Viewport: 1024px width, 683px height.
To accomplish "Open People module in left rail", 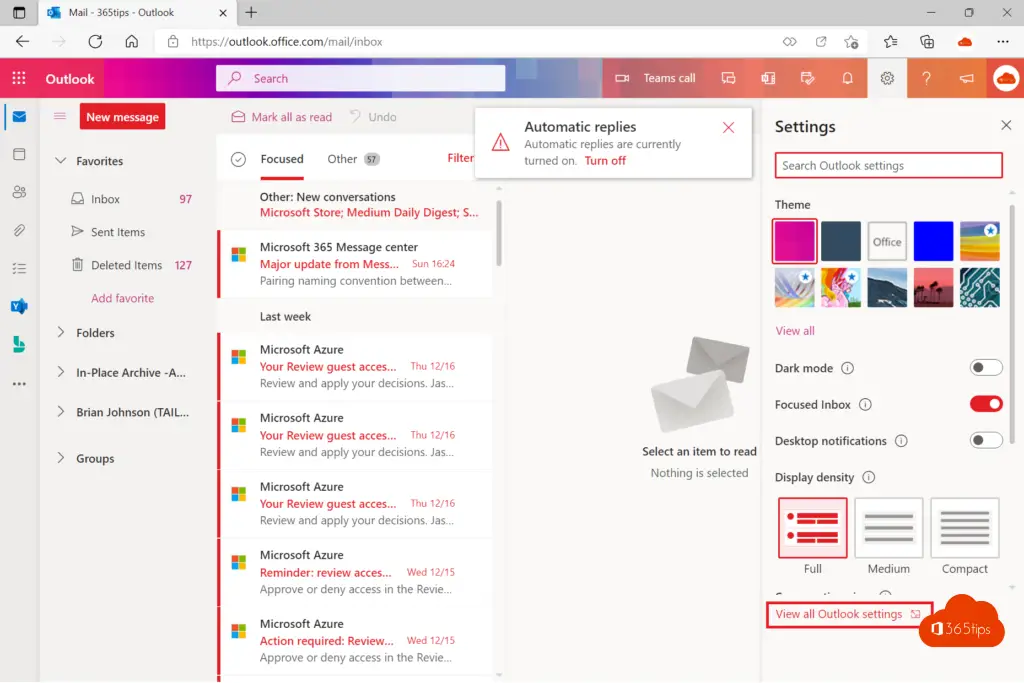I will pos(20,192).
